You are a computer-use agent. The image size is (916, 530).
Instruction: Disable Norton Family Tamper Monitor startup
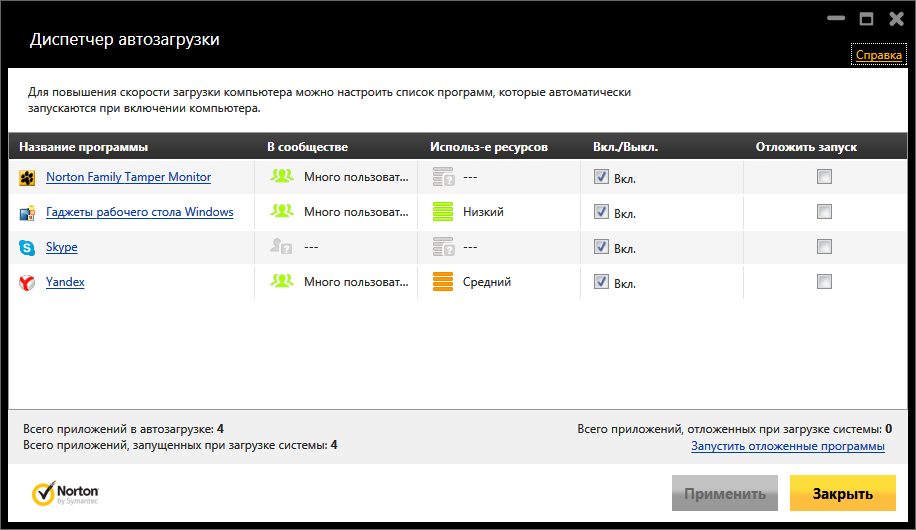click(x=601, y=177)
